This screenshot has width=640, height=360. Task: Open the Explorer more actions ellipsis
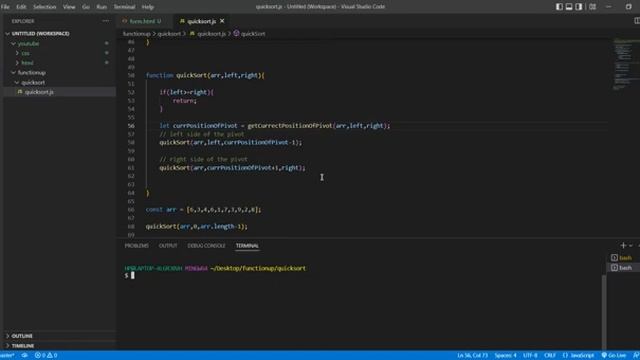tap(106, 21)
